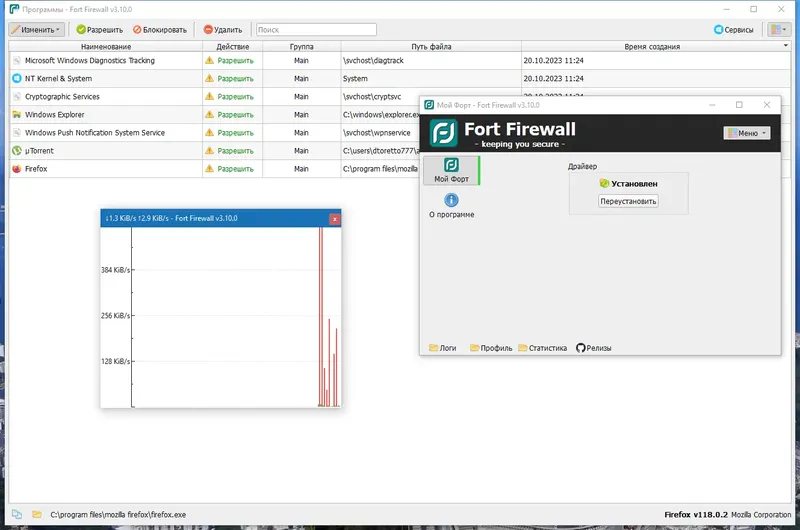Select the µTorrent program name

coord(39,151)
